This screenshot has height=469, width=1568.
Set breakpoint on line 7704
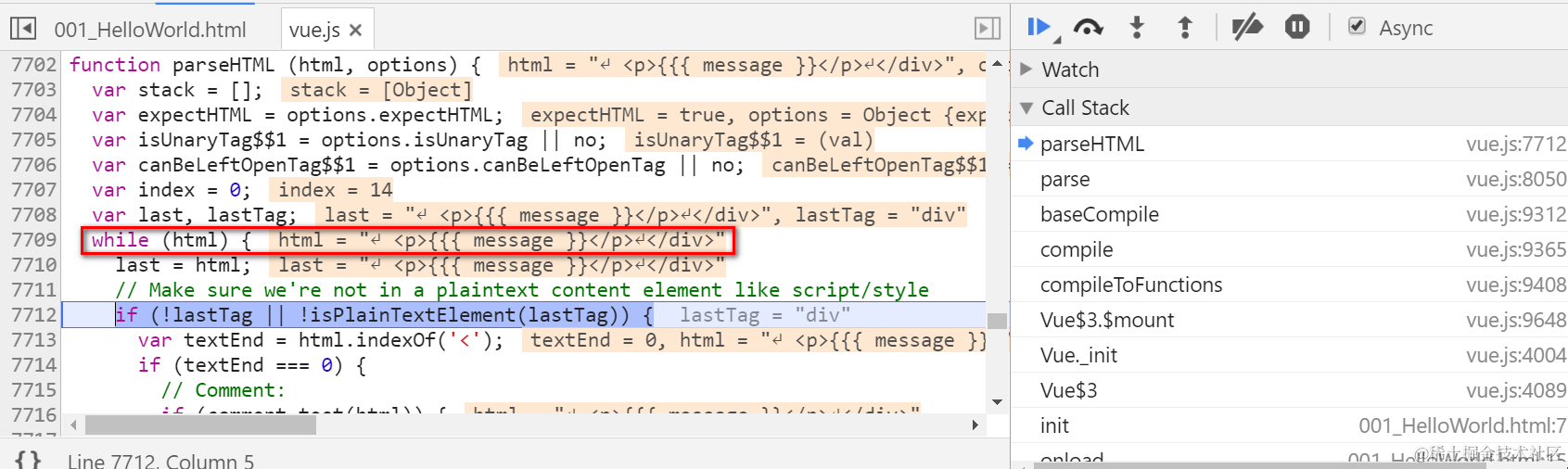point(33,115)
